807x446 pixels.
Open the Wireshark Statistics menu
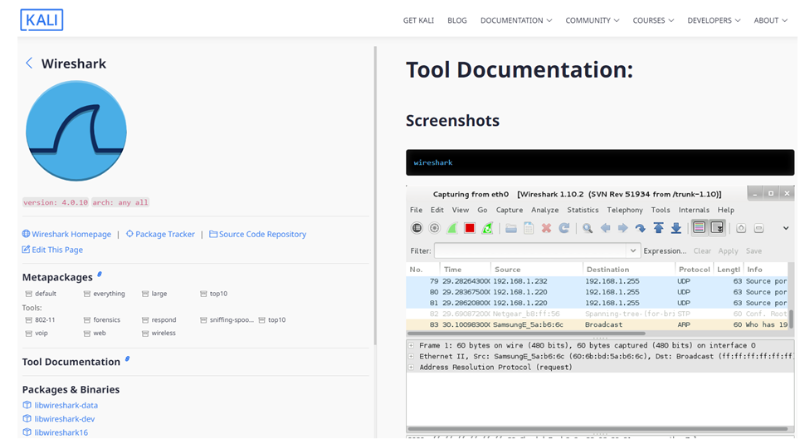583,210
